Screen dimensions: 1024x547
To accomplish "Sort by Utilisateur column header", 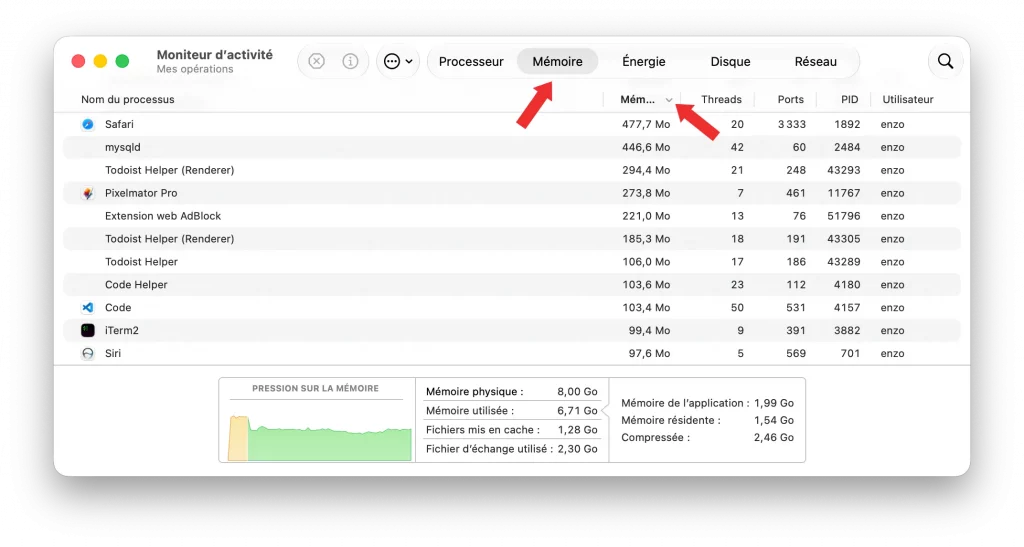I will pyautogui.click(x=908, y=99).
